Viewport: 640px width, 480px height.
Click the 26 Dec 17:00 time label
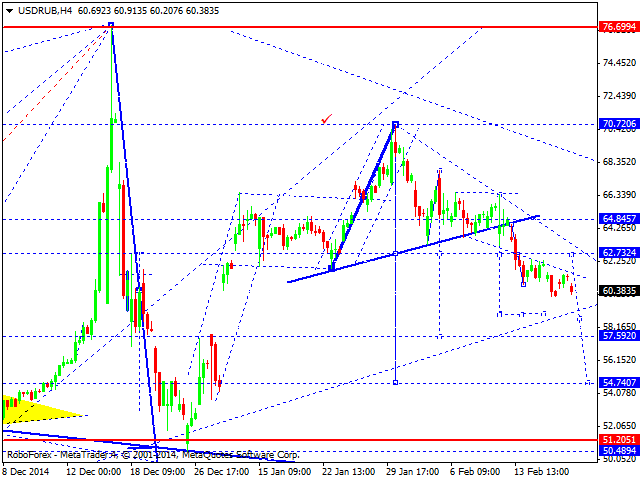[x=222, y=472]
